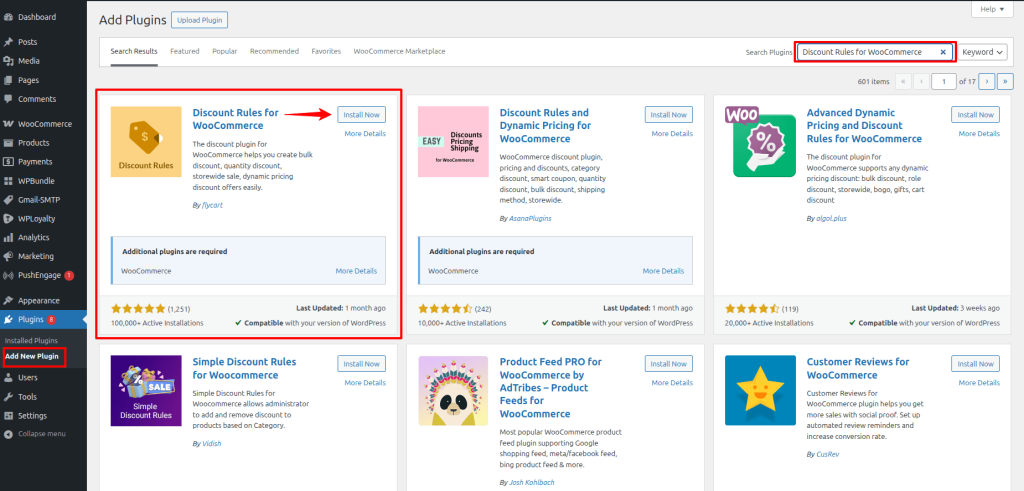The image size is (1024, 491).
Task: Click the Product Feed PRO panda thumbnail
Action: (x=453, y=391)
